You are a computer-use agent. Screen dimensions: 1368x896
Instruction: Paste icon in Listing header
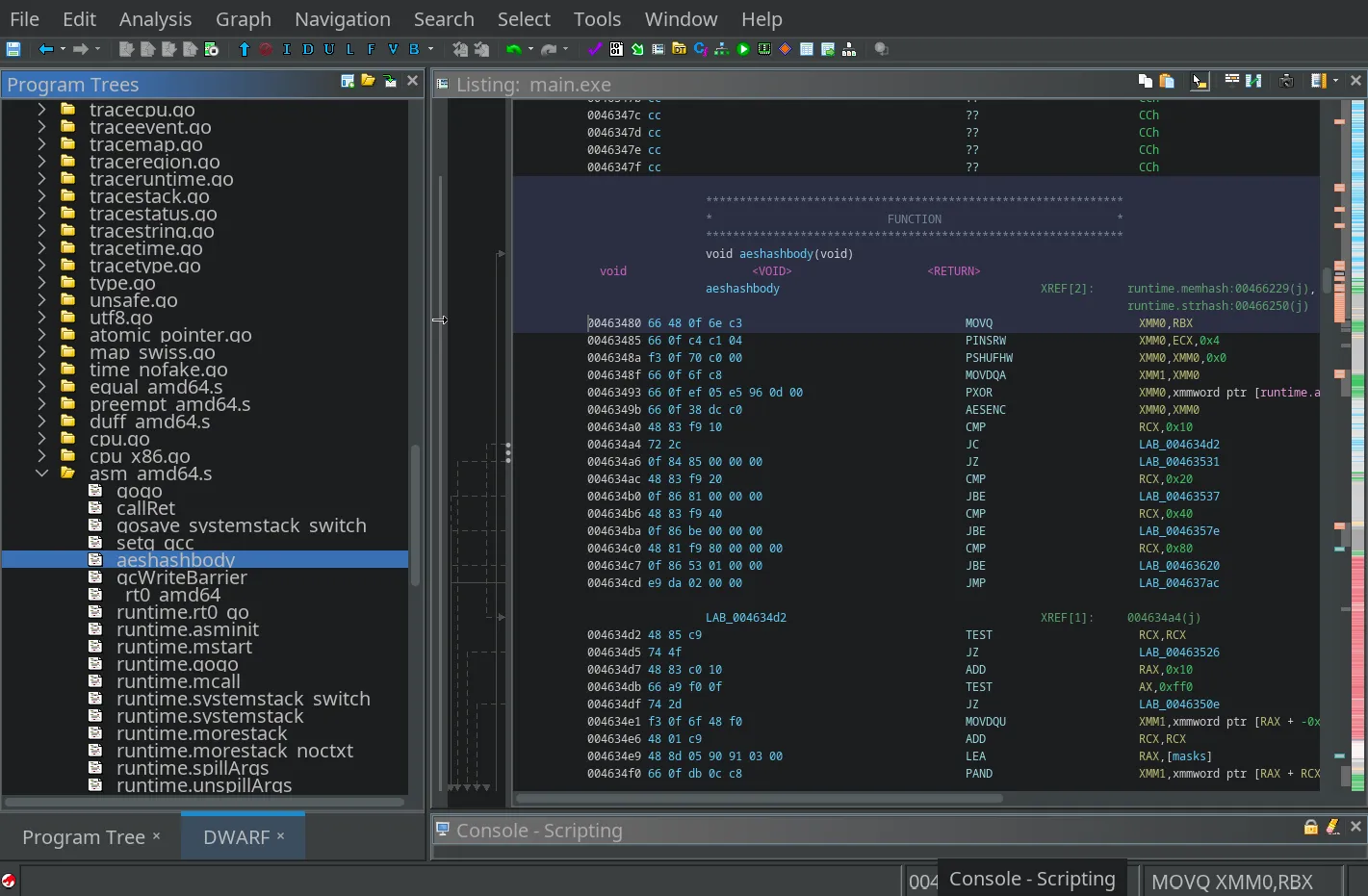tap(1167, 81)
